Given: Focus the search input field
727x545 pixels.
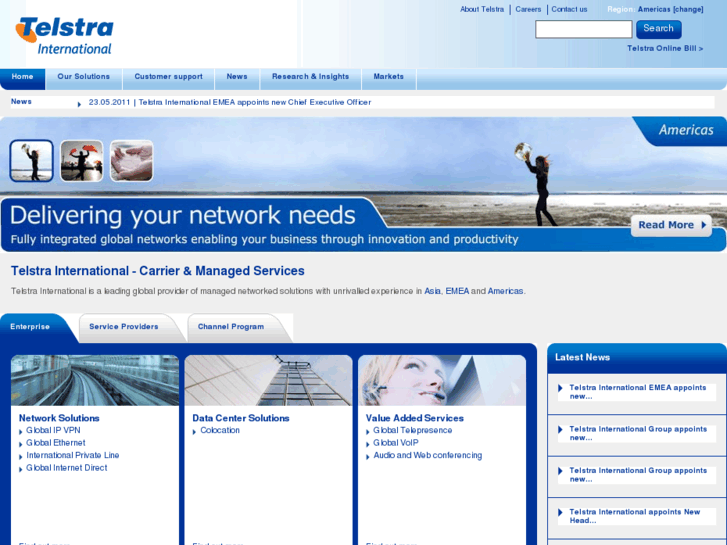Looking at the screenshot, I should 583,29.
